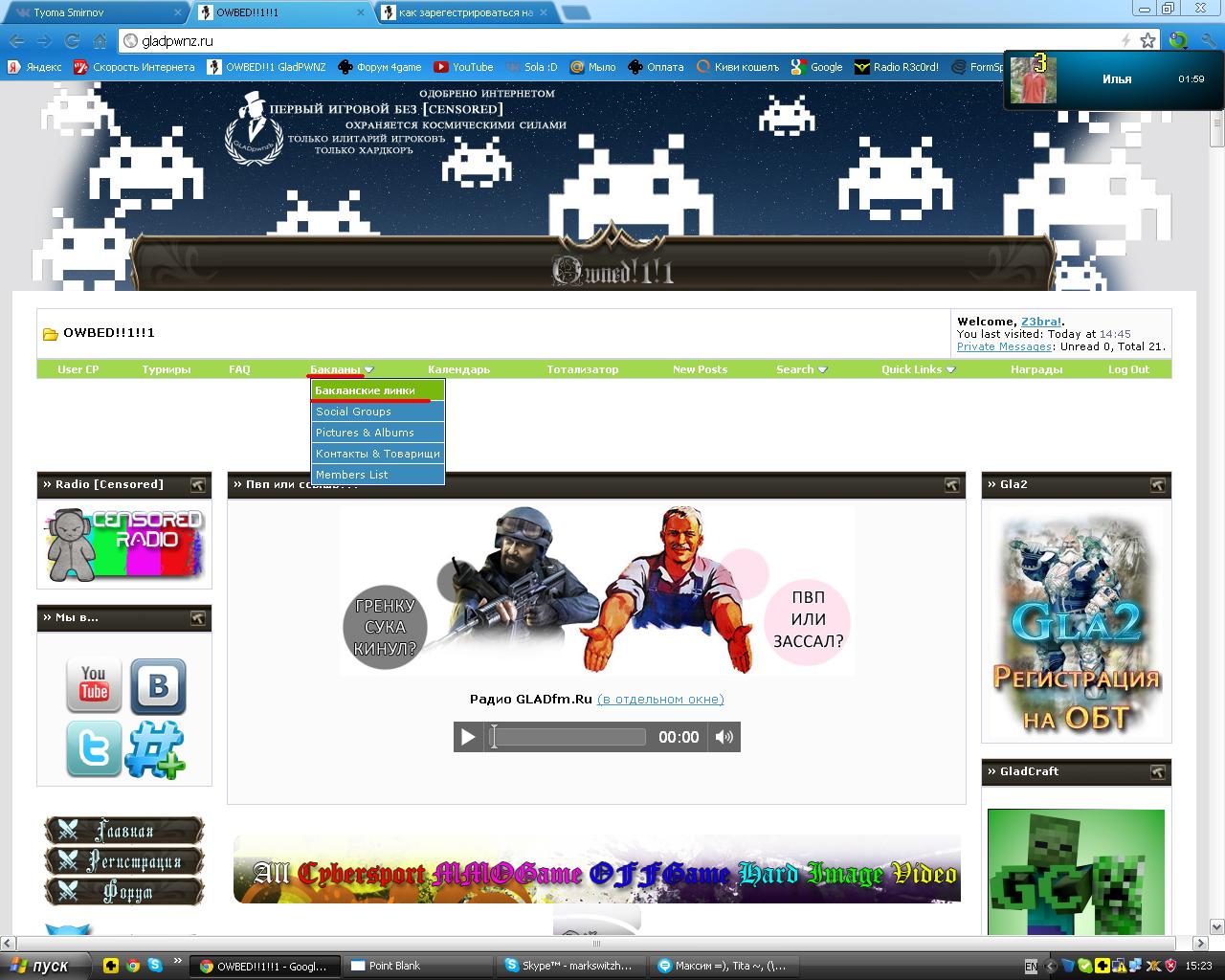Expand the Бакланы dropdown menu
This screenshot has height=980, width=1225.
click(x=342, y=369)
